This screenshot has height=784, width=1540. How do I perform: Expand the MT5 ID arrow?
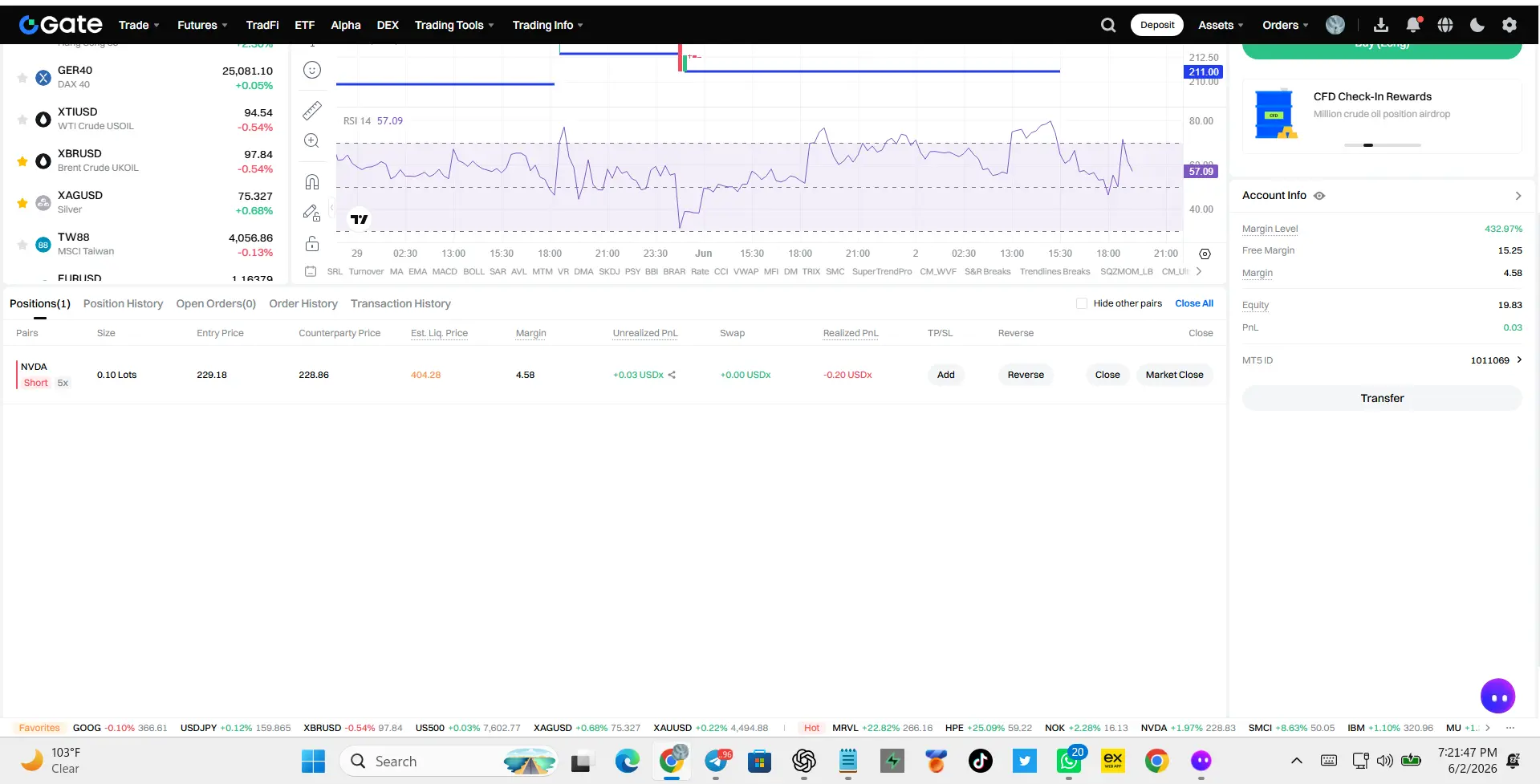click(x=1519, y=360)
